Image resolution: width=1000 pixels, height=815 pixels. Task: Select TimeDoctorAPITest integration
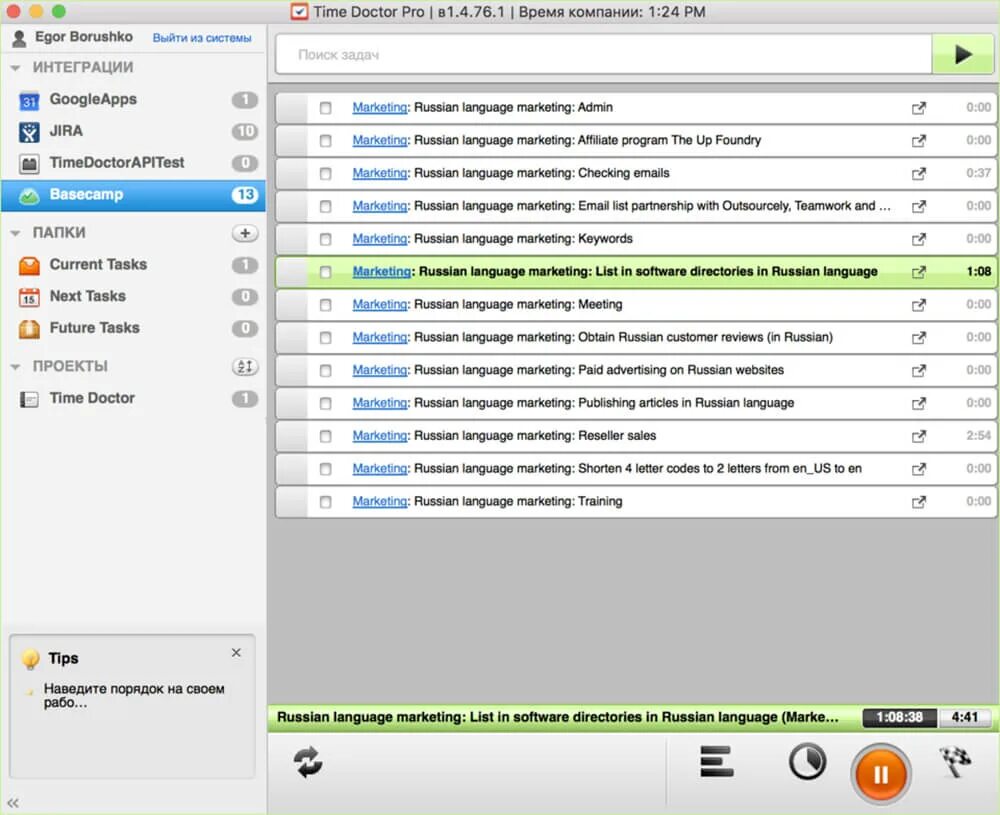click(133, 163)
